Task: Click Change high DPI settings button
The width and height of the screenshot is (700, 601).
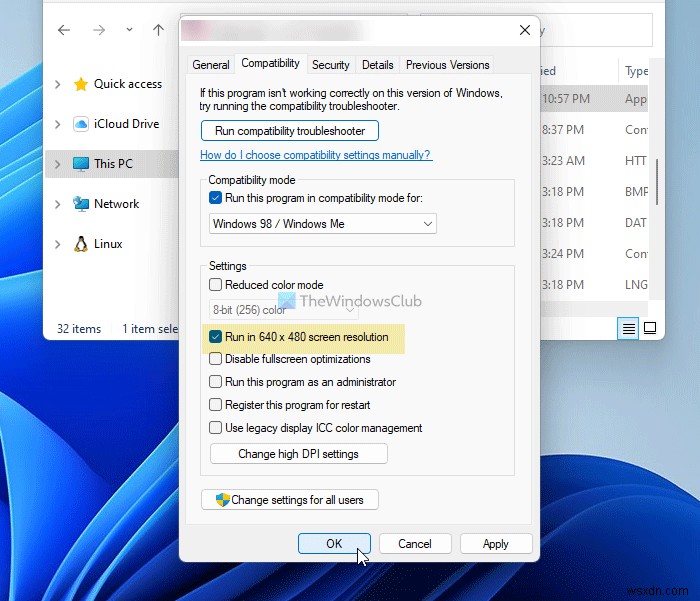Action: pyautogui.click(x=299, y=454)
